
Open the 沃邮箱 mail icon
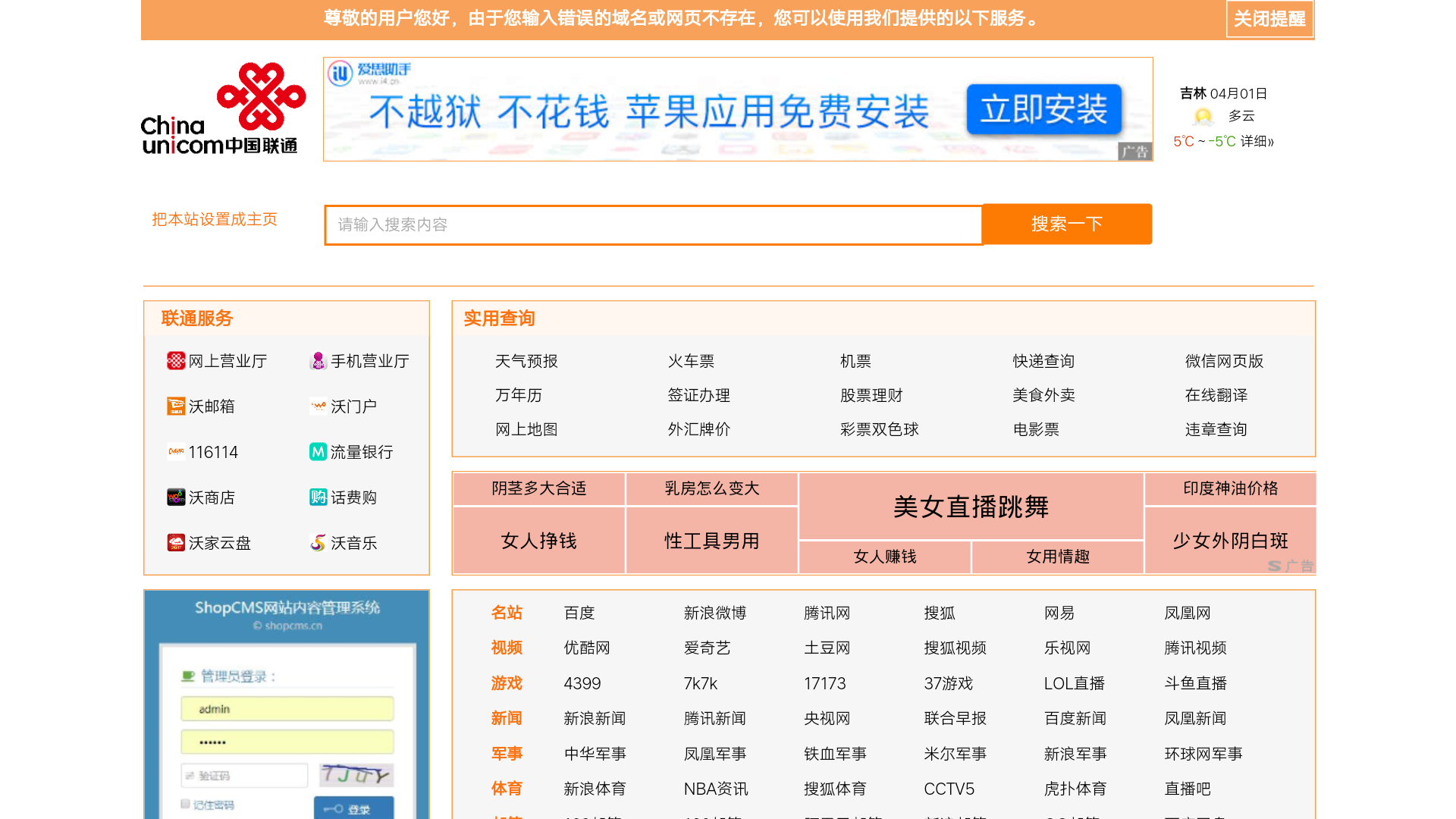176,406
